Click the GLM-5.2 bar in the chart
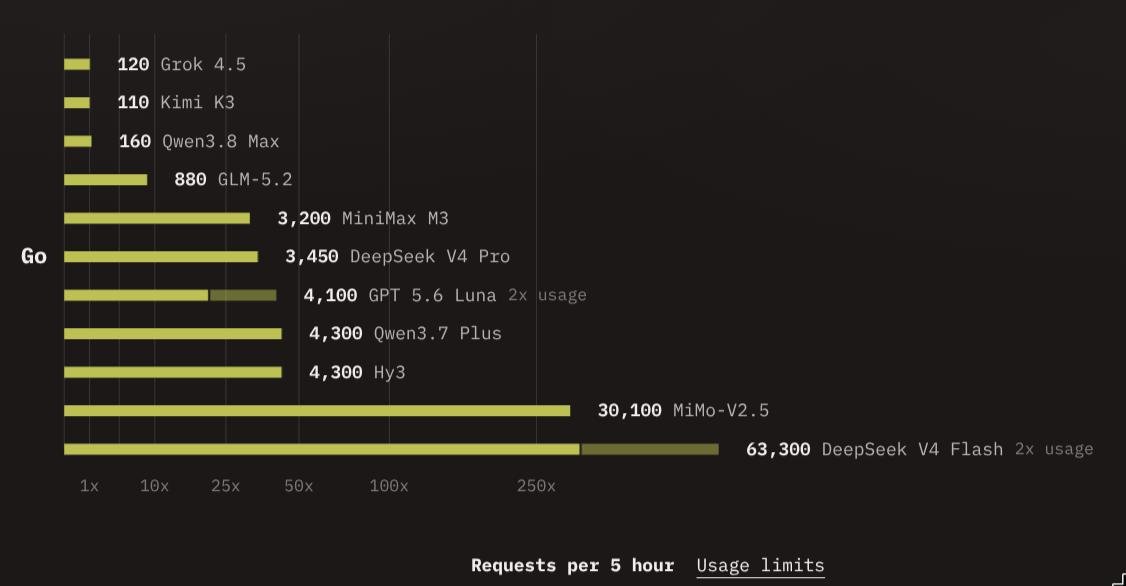 (106, 180)
